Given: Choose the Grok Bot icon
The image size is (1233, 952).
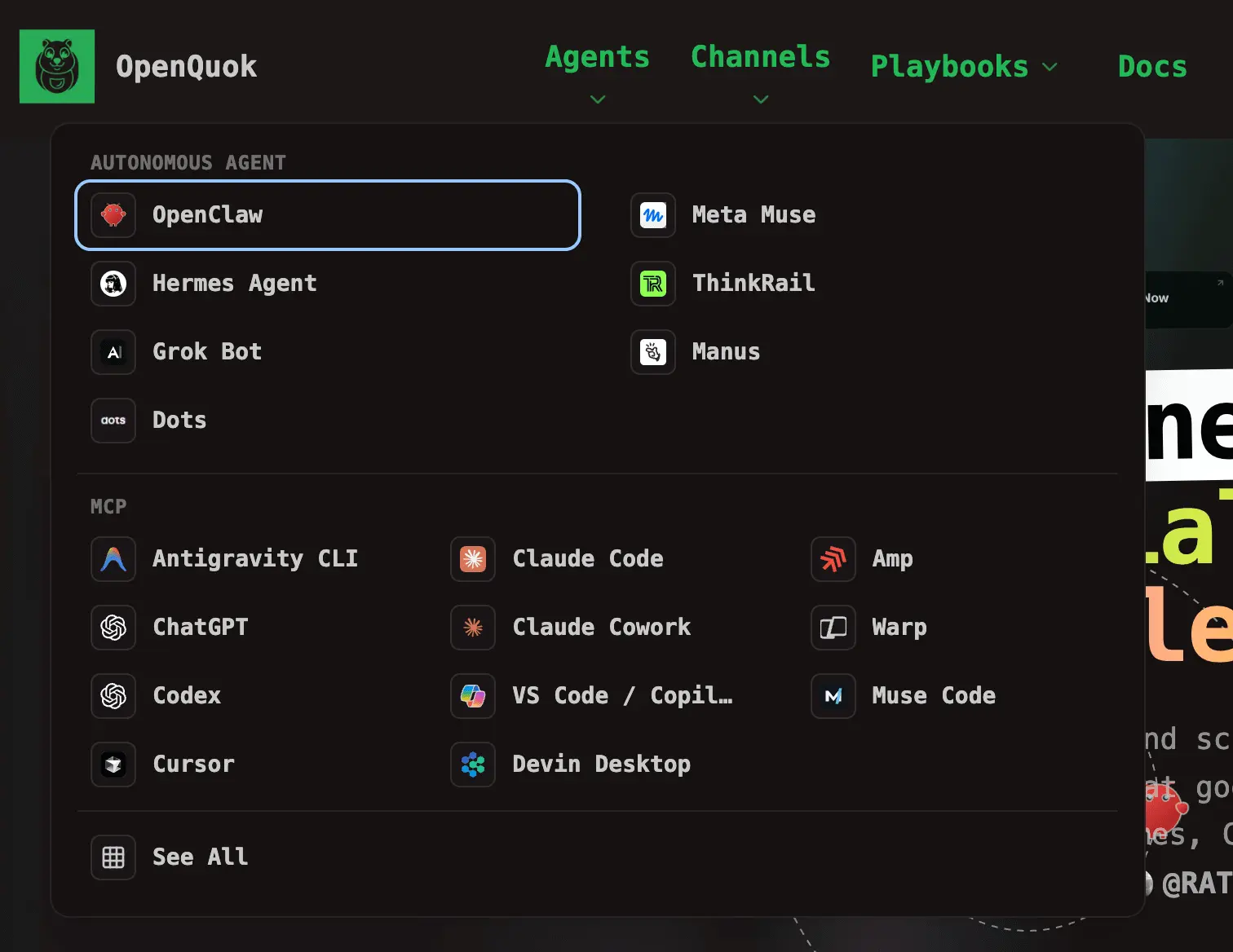Looking at the screenshot, I should [113, 352].
